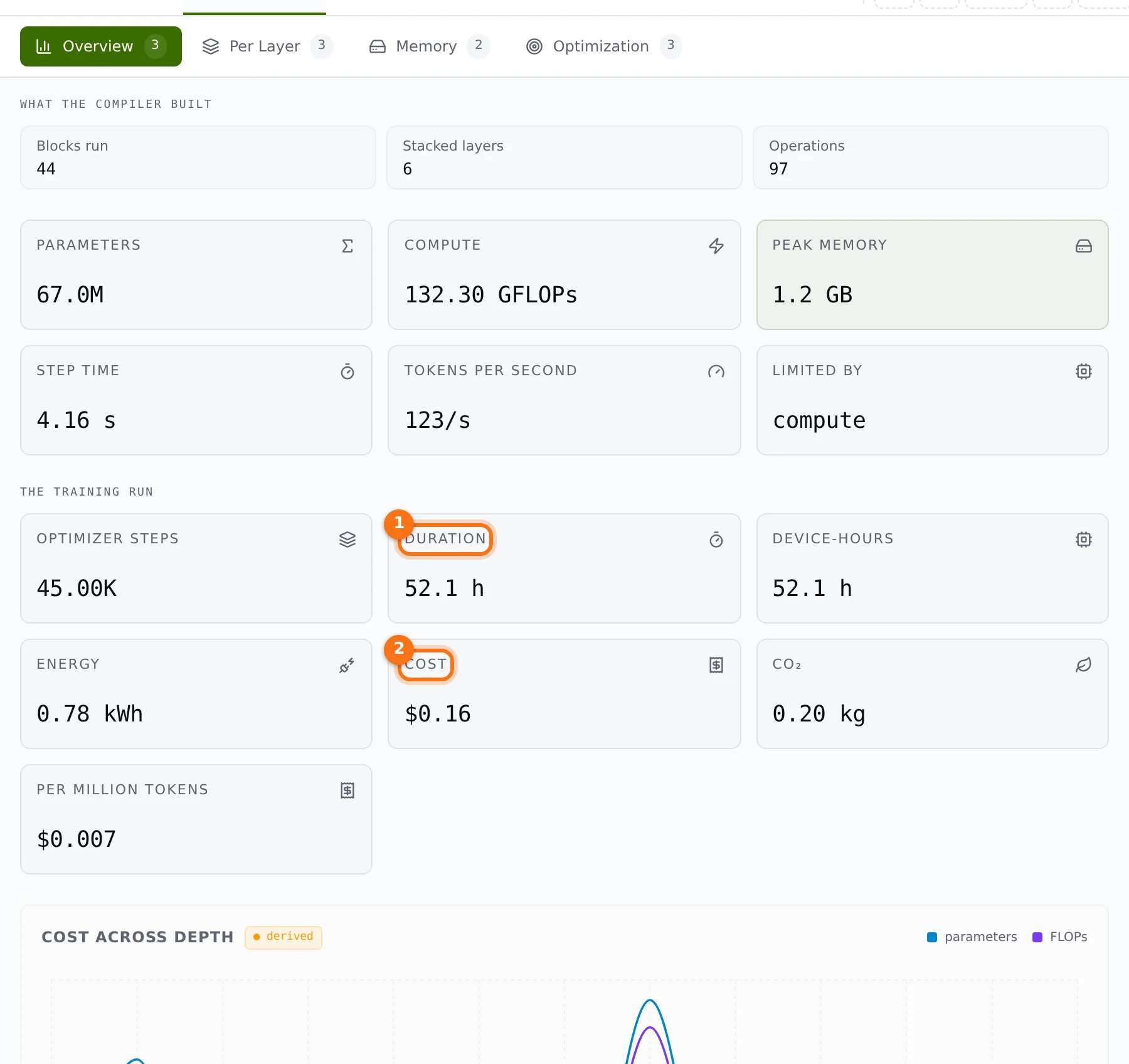Click the stopwatch icon on Duration card
The width and height of the screenshot is (1129, 1064).
pos(716,540)
